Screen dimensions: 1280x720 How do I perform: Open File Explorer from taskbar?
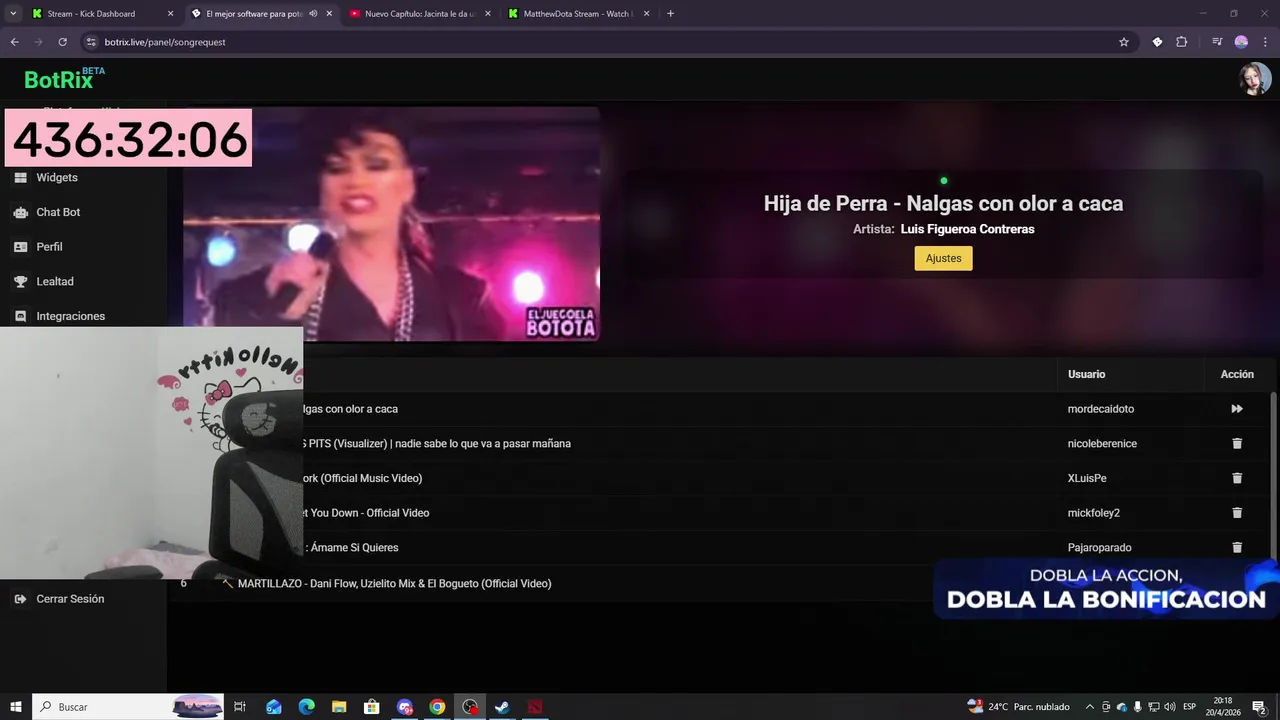pyautogui.click(x=339, y=707)
